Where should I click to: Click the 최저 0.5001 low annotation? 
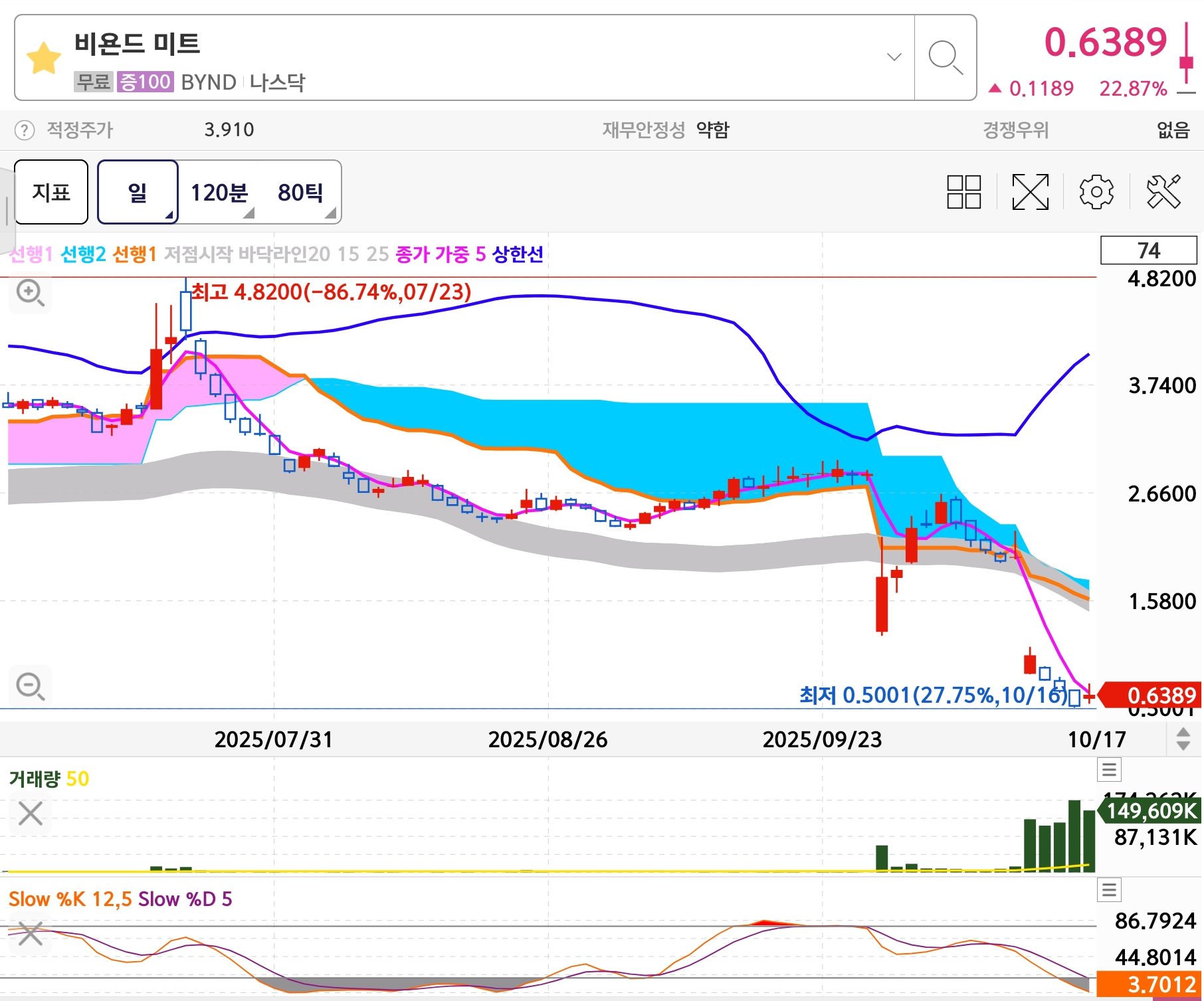[933, 695]
